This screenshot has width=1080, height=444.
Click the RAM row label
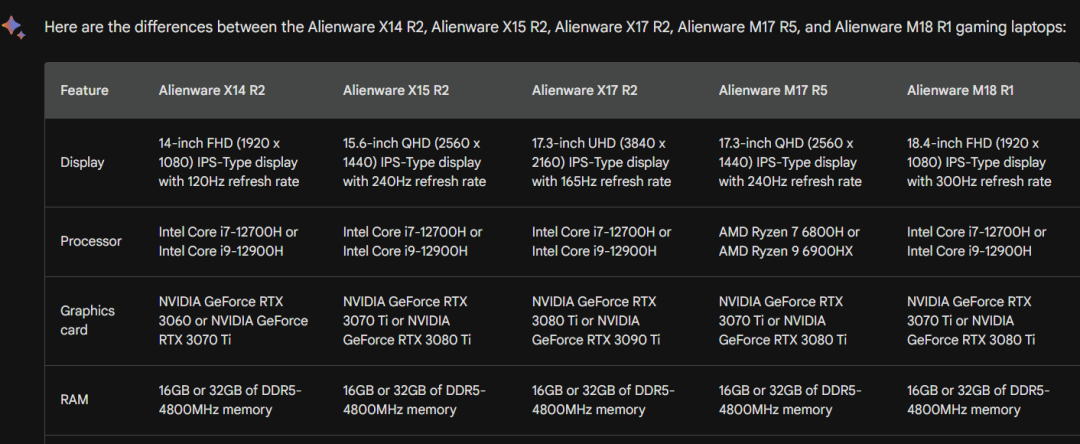[74, 399]
